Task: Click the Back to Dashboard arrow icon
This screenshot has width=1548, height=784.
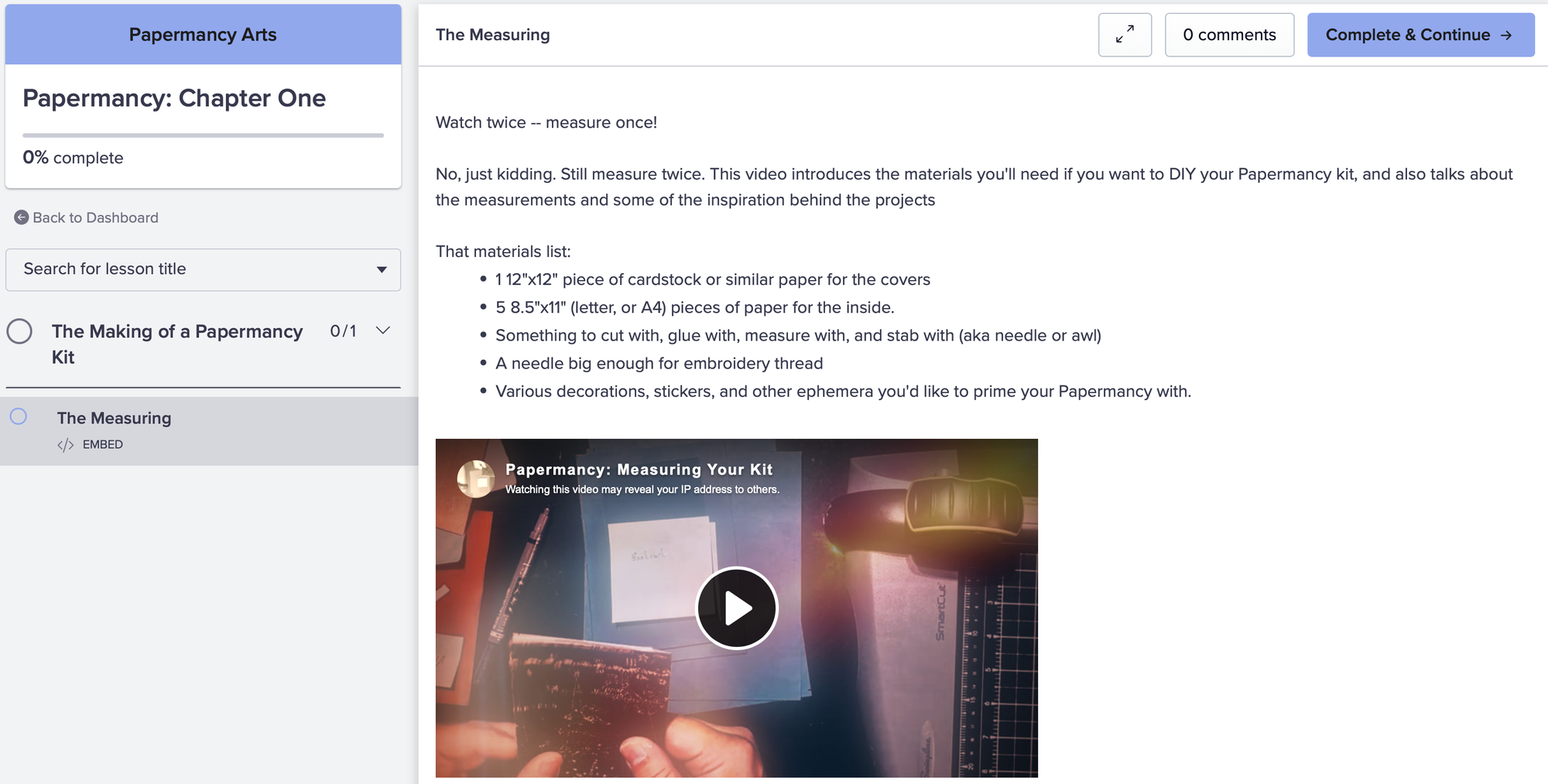Action: (22, 217)
